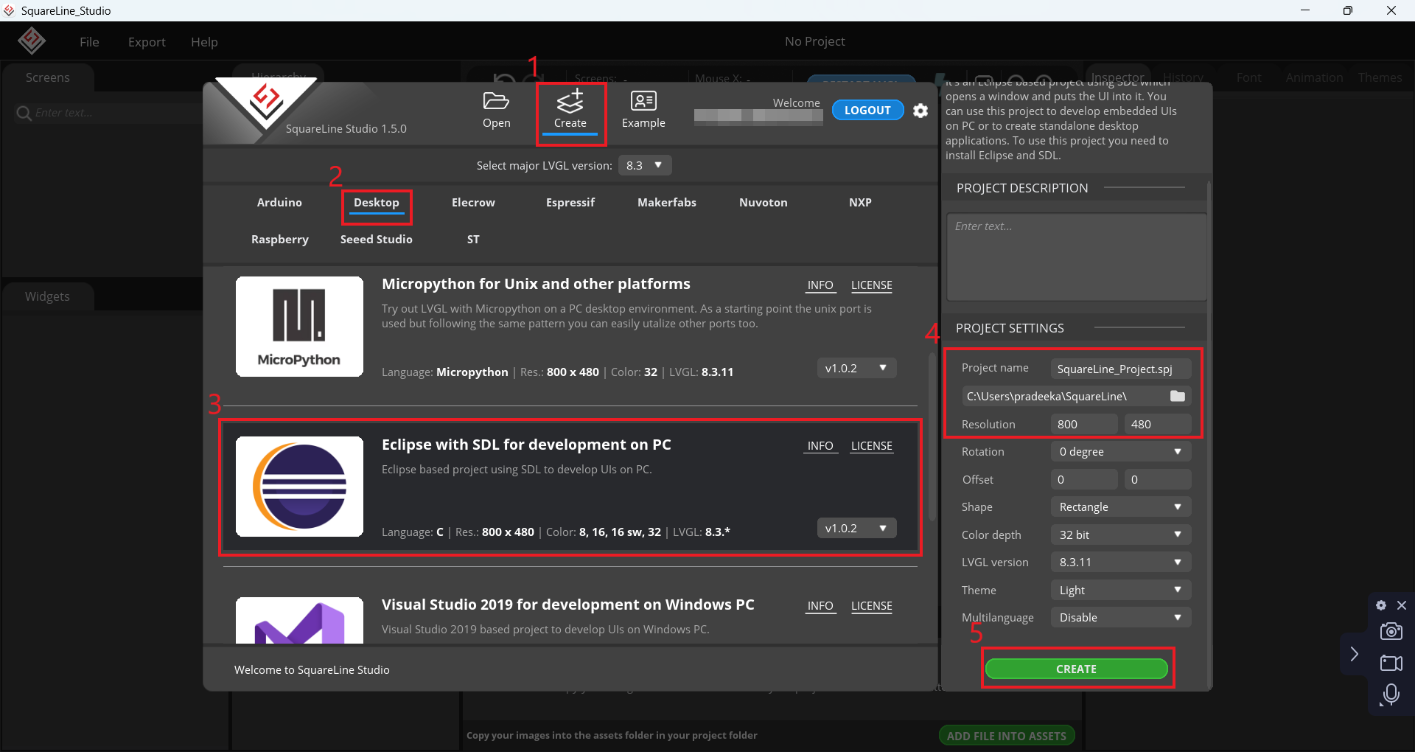Image resolution: width=1415 pixels, height=752 pixels.
Task: Select the NXP platform tab
Action: (860, 202)
